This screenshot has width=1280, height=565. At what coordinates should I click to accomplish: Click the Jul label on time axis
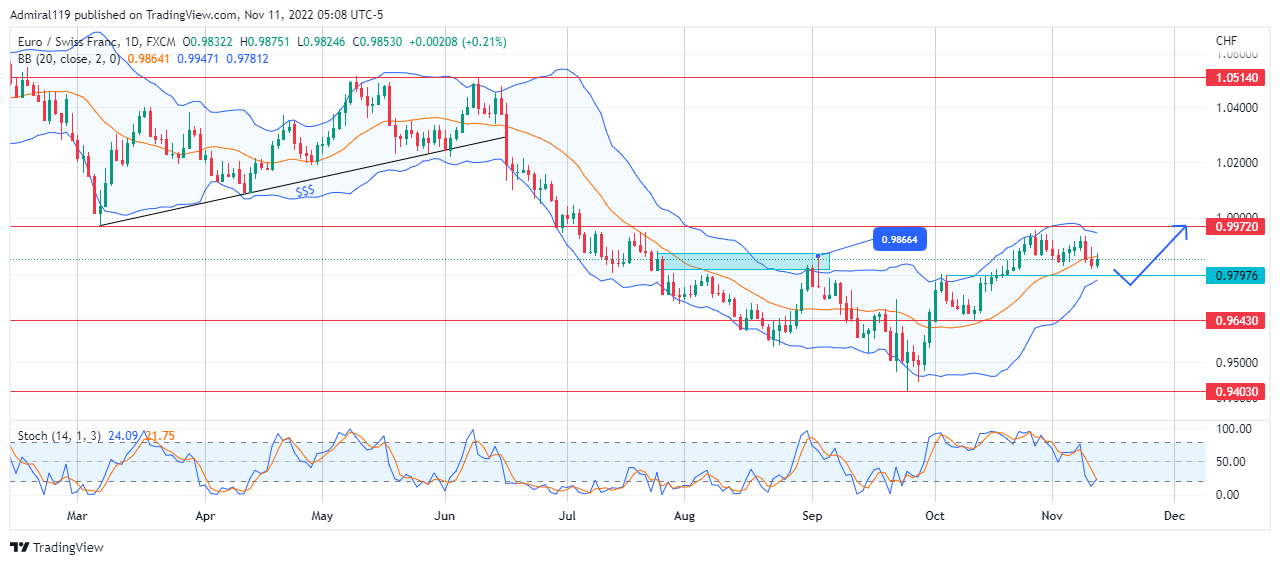pos(567,516)
